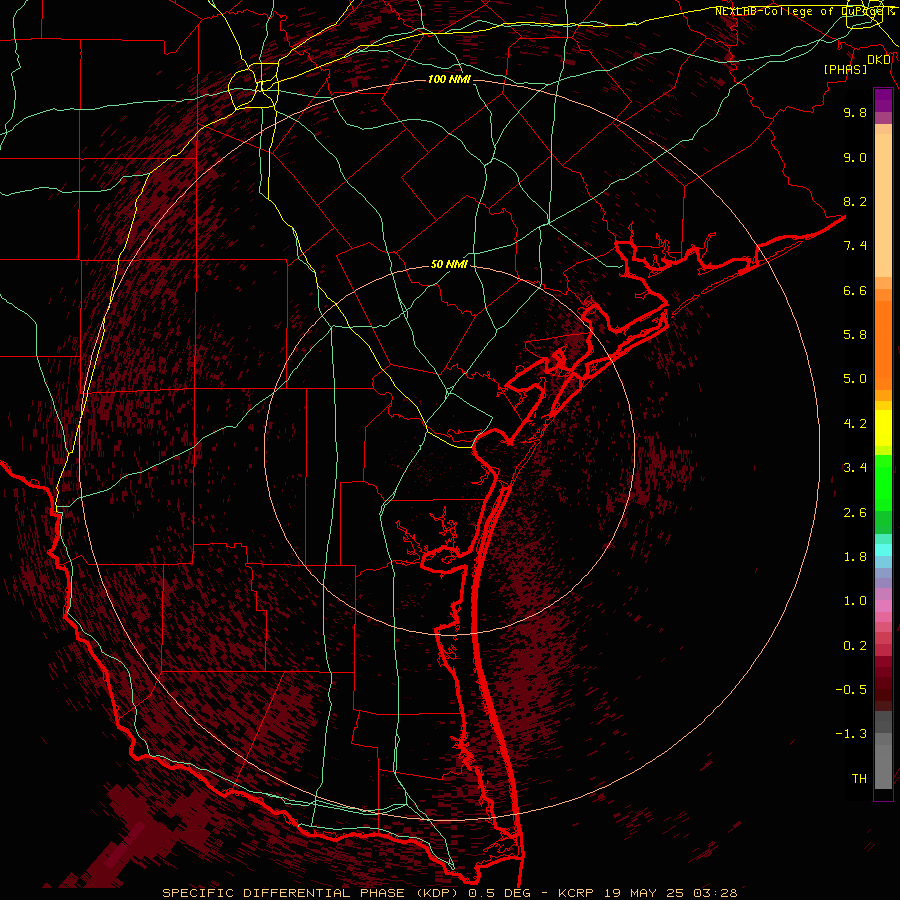This screenshot has width=900, height=900.
Task: Click the SPECIFIC DIFFERENTIAL PHASE (KDP) product title
Action: [312, 893]
